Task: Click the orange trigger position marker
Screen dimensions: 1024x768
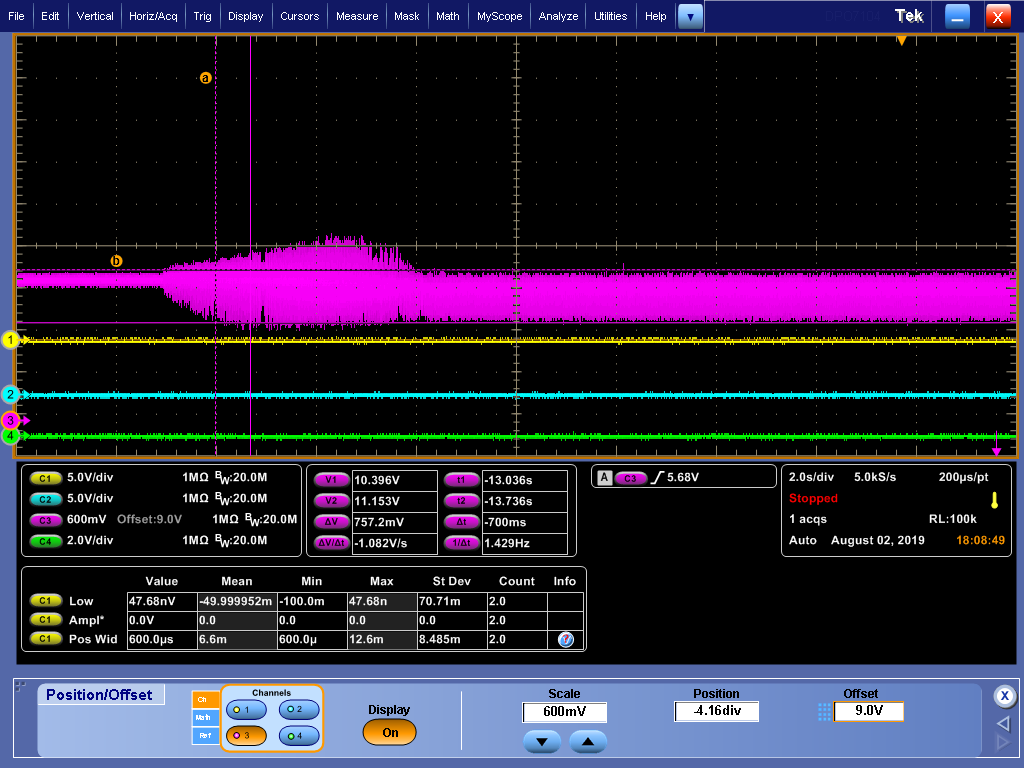Action: click(901, 41)
